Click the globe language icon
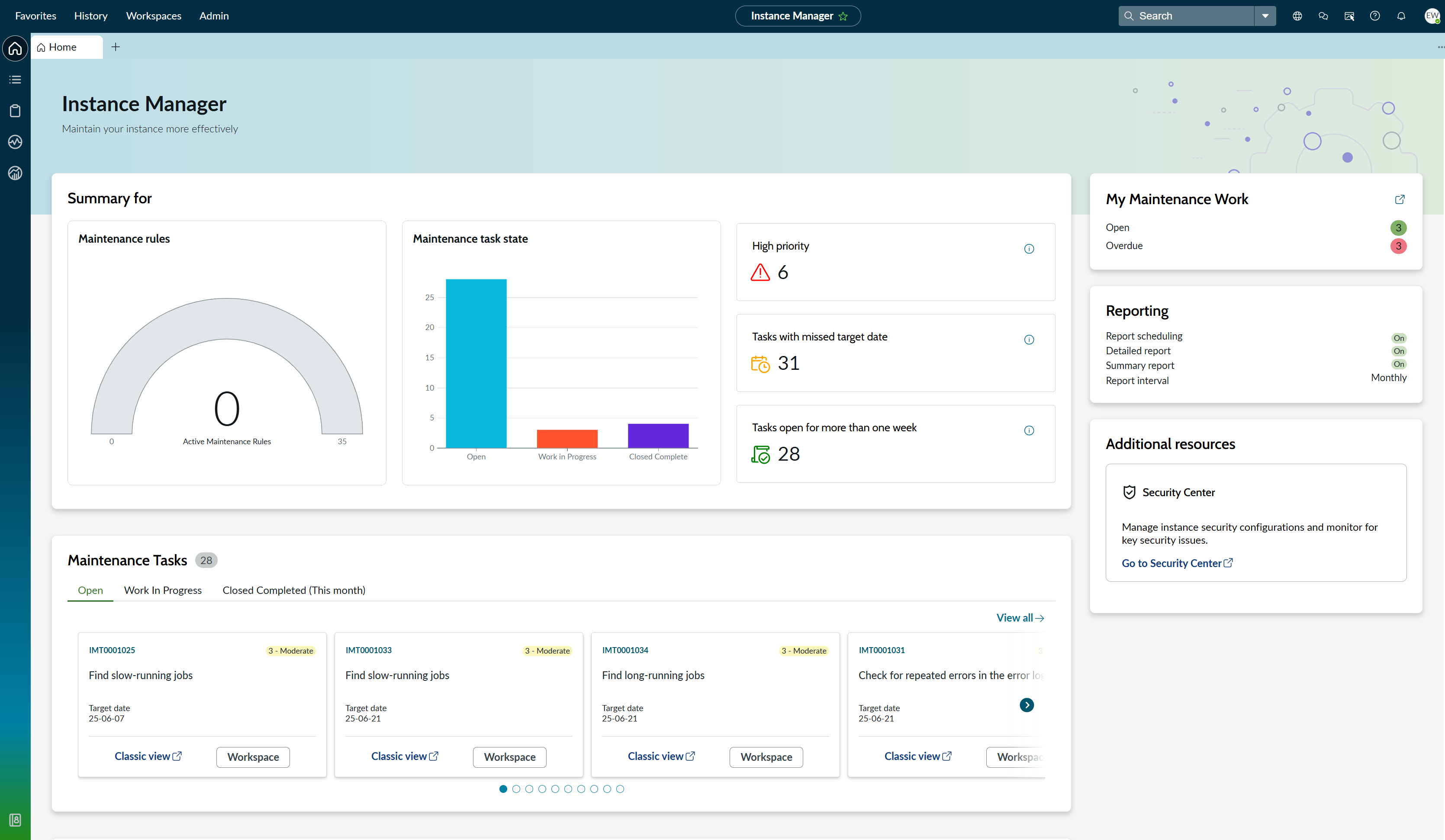This screenshot has height=840, width=1445. 1297,16
